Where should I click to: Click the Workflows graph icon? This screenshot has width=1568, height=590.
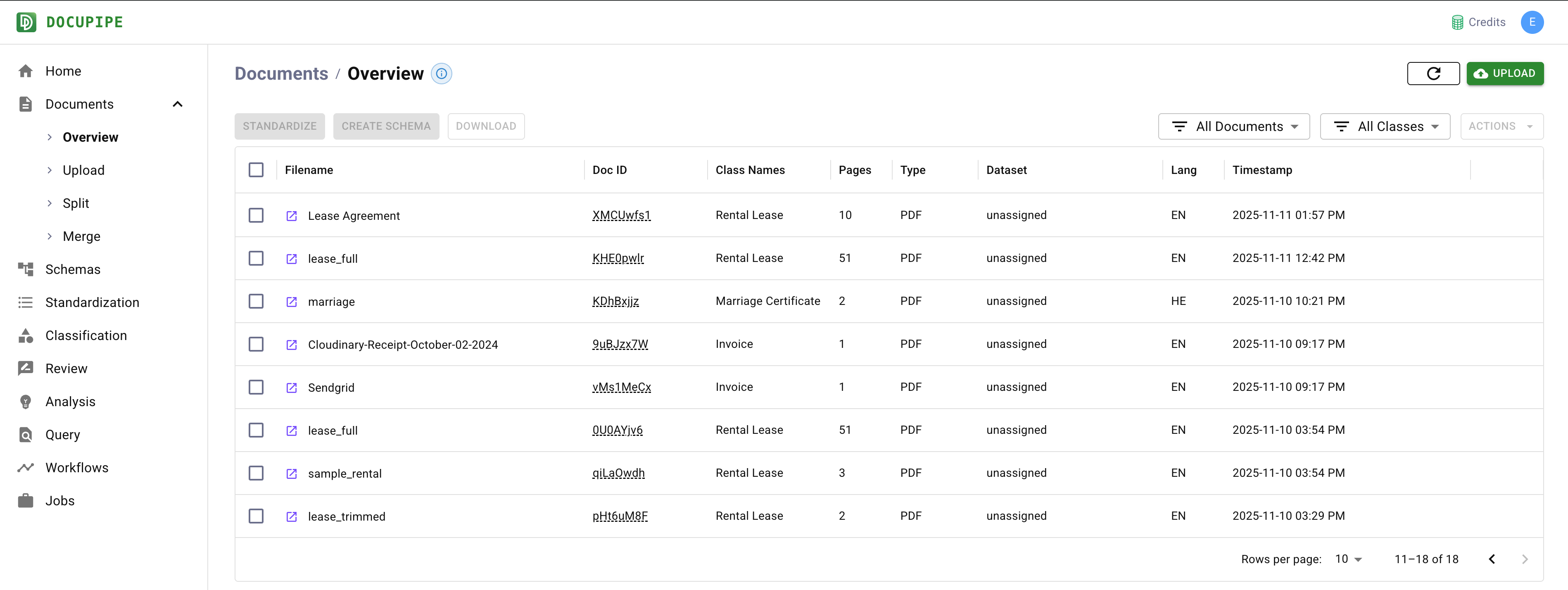point(26,468)
